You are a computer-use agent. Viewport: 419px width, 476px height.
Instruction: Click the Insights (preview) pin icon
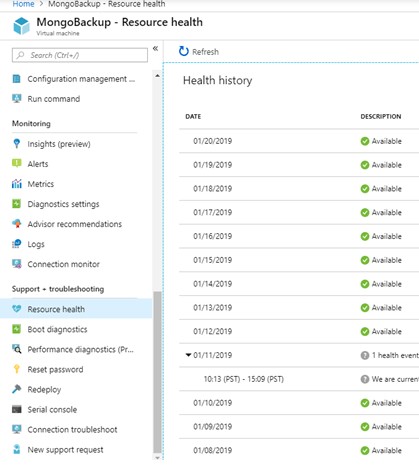(x=16, y=144)
